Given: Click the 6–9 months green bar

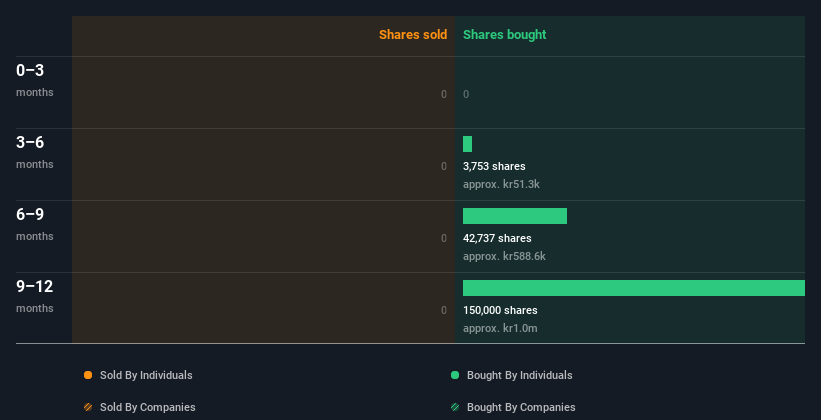Looking at the screenshot, I should pos(515,216).
